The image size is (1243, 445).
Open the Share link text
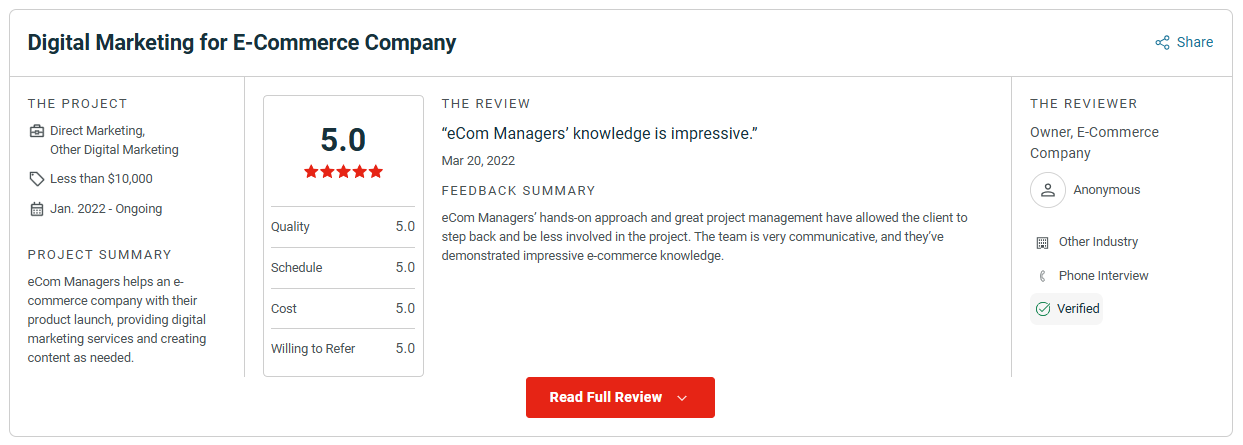click(1195, 43)
